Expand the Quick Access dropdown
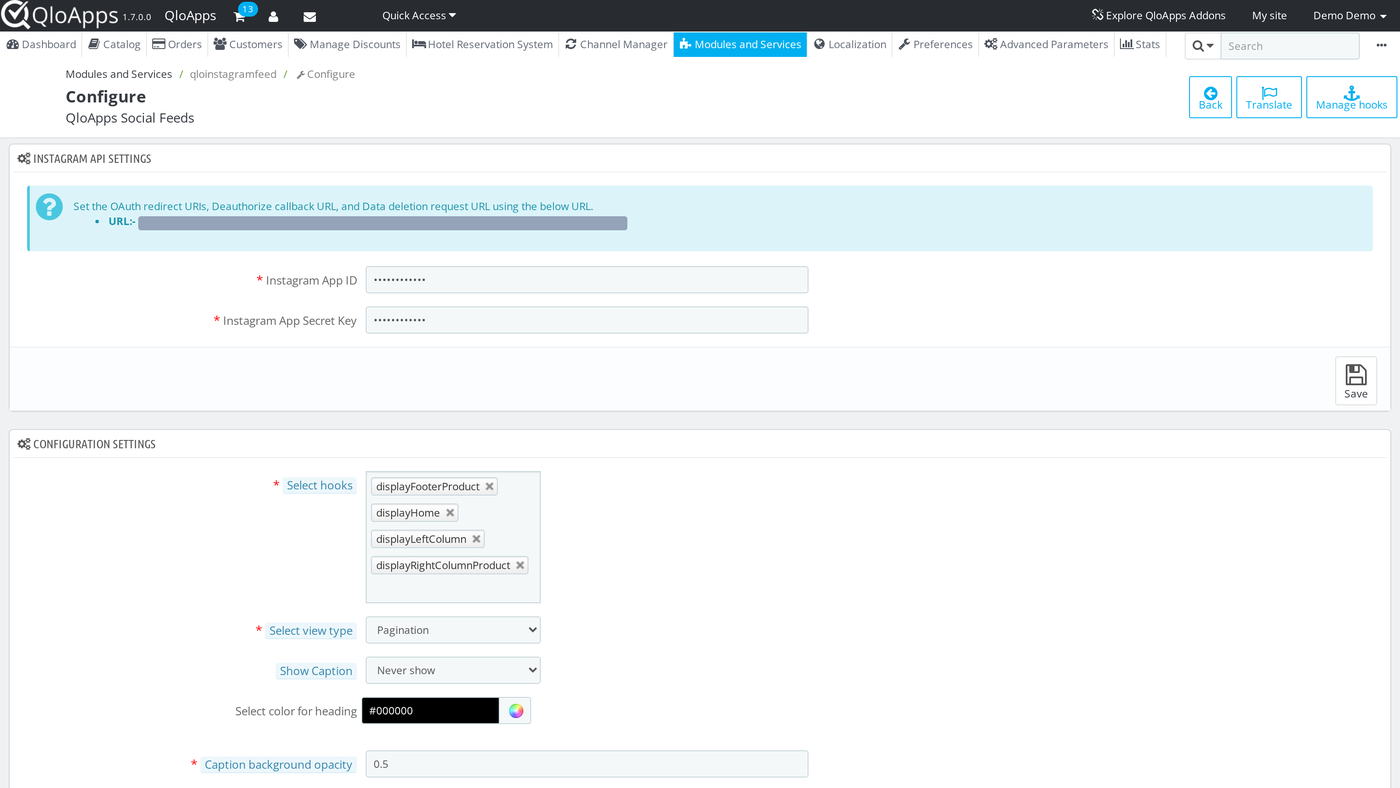The image size is (1400, 788). [419, 16]
